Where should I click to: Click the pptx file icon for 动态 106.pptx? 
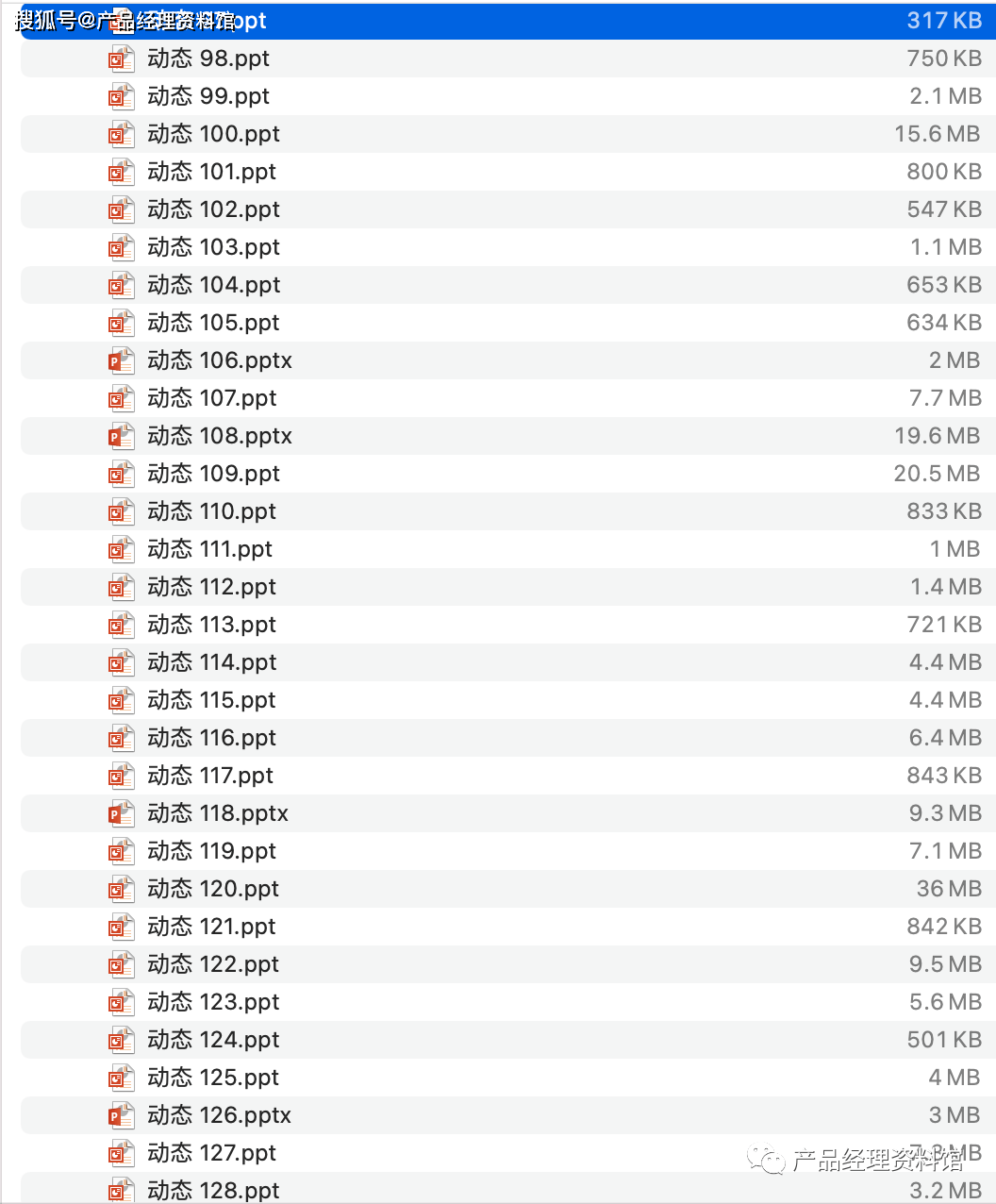(x=121, y=360)
